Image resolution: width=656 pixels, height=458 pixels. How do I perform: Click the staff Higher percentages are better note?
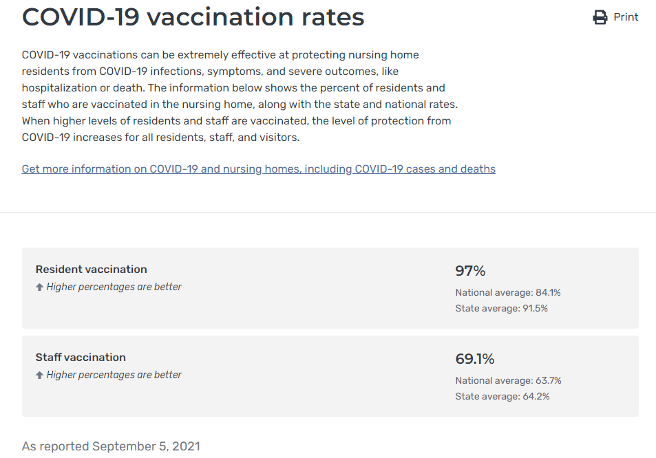(114, 375)
